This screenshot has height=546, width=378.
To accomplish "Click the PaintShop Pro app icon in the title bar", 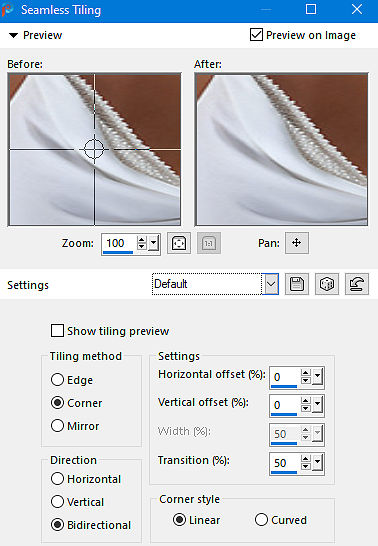I will tap(8, 10).
